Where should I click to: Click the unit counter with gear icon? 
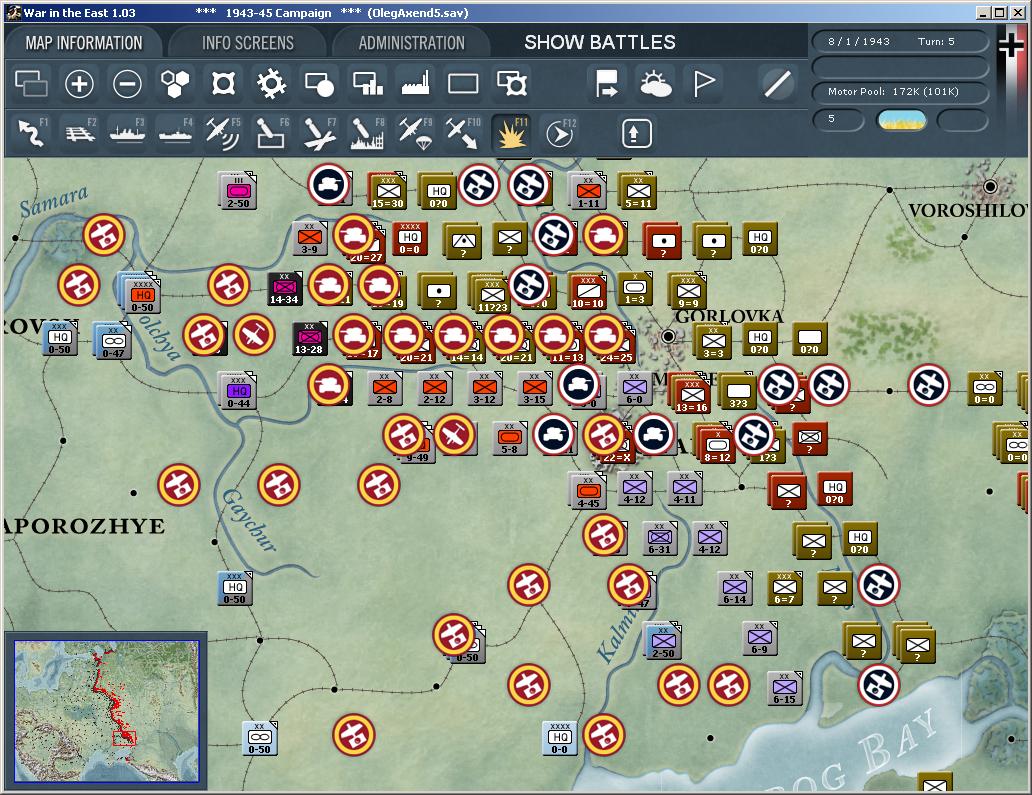[x=511, y=84]
